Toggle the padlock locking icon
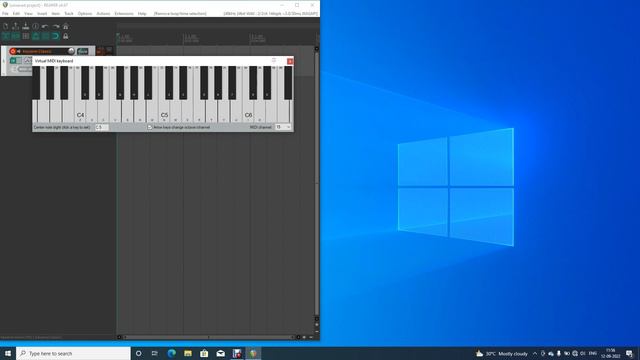 click(65, 36)
